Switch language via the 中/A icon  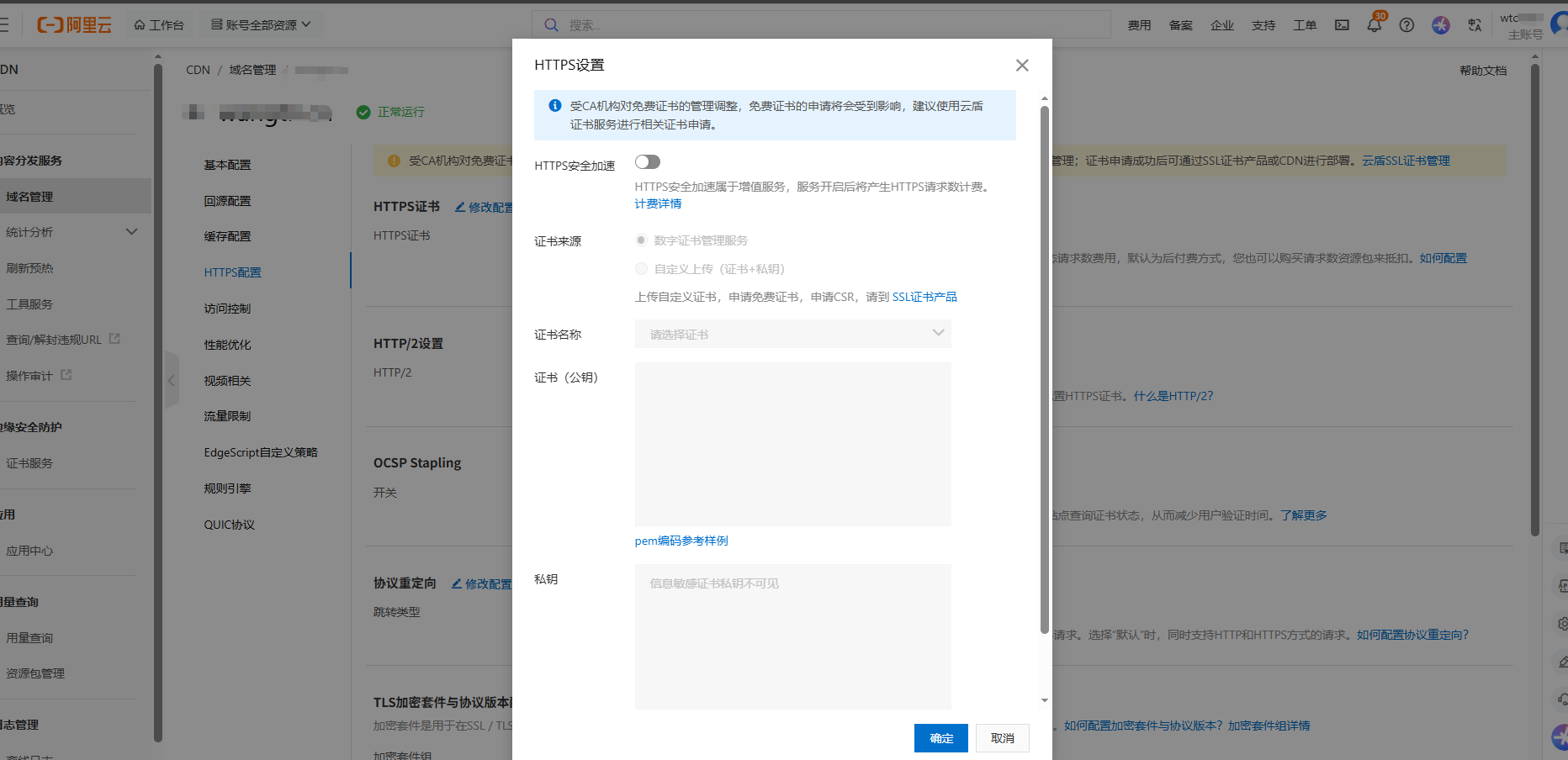[x=1474, y=25]
